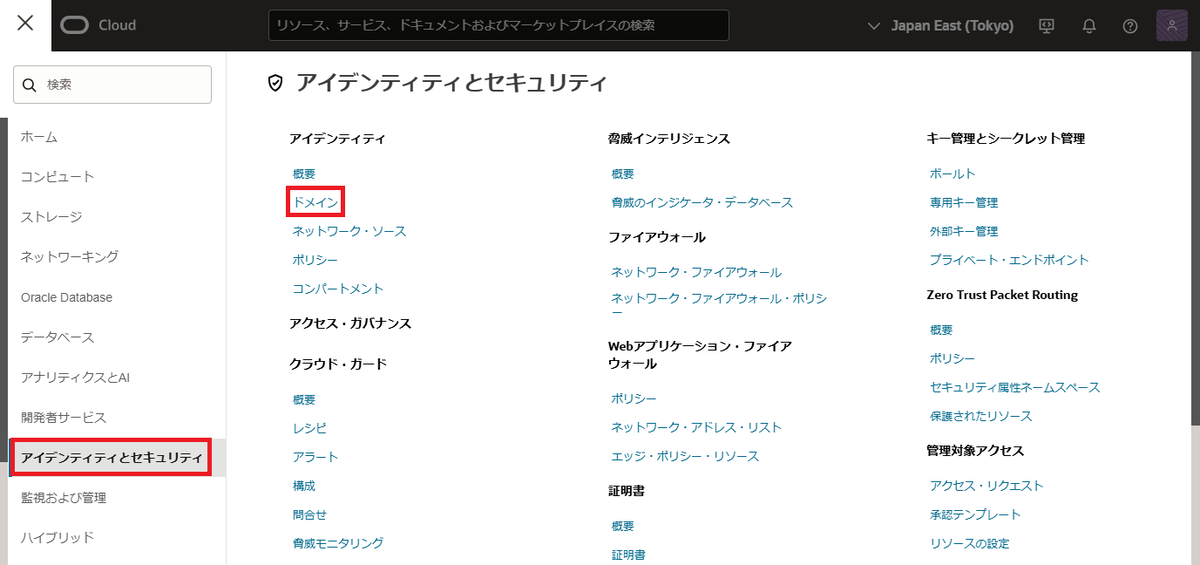The height and width of the screenshot is (565, 1200).
Task: Open the 構成 link
Action: tap(304, 486)
